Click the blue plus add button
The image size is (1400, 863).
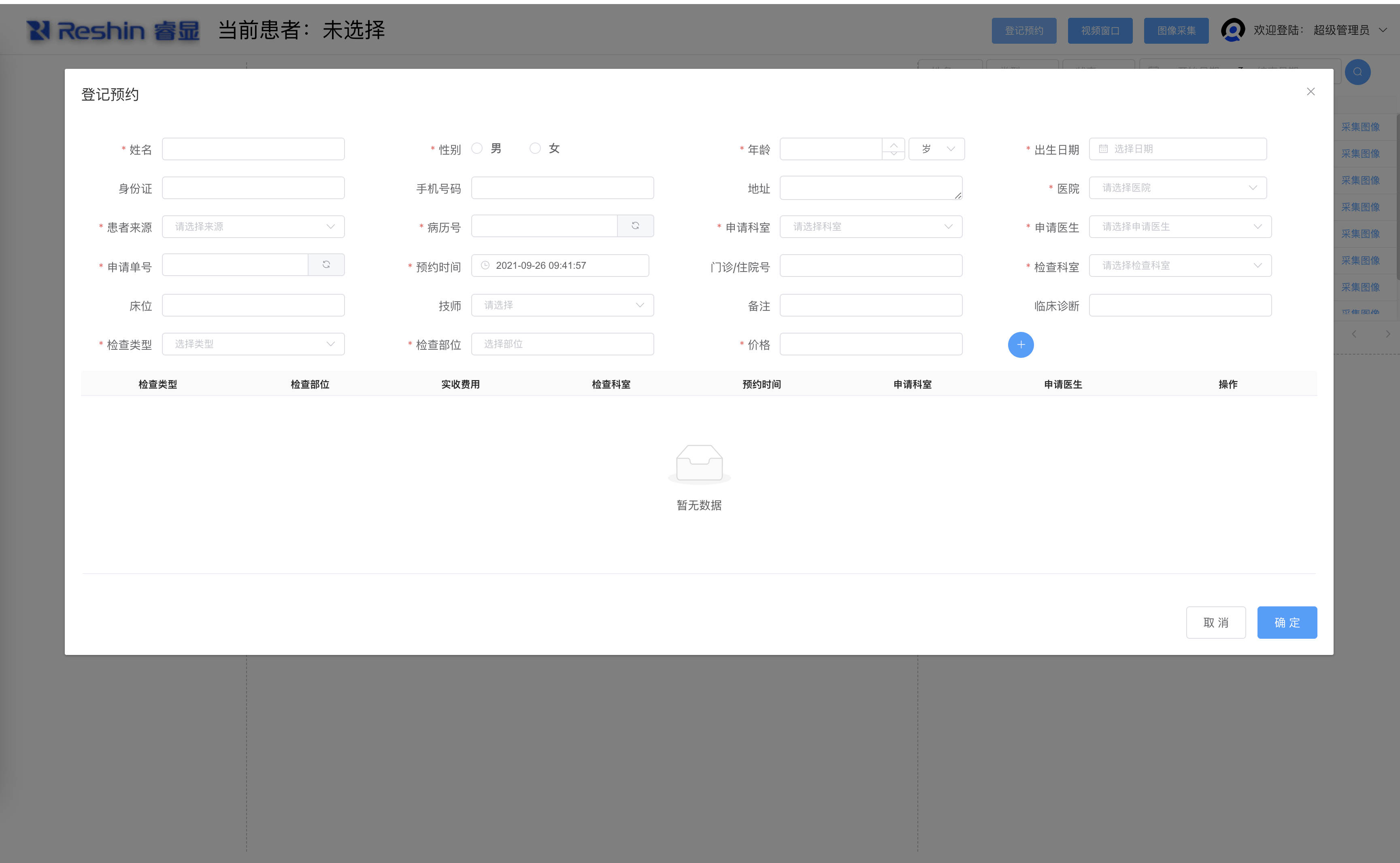[1021, 345]
